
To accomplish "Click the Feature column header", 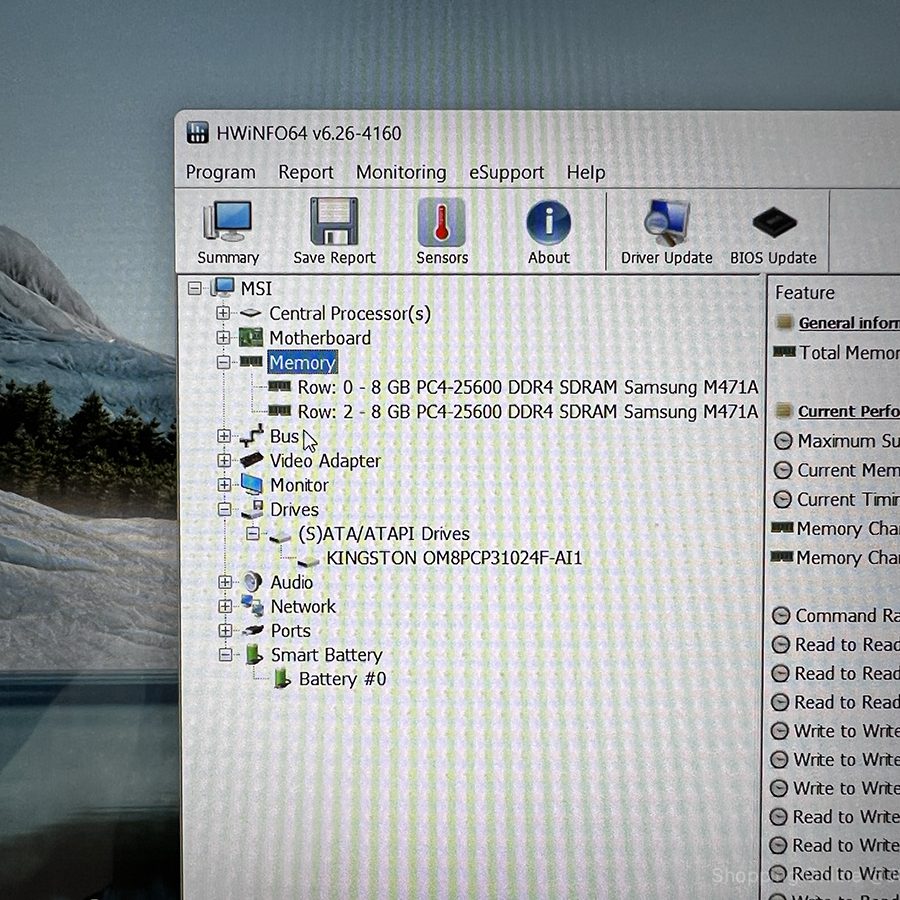I will point(805,293).
